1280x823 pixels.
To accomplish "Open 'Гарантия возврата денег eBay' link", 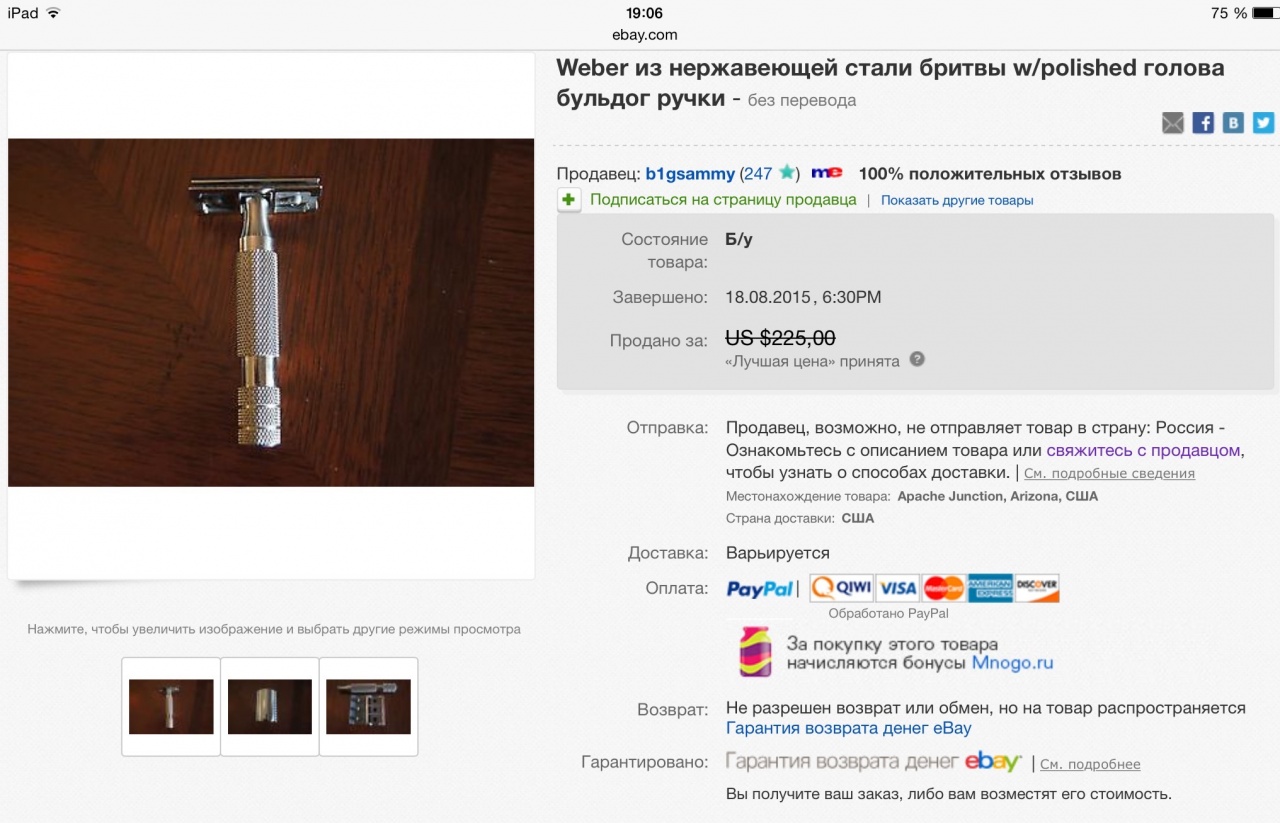I will 848,728.
